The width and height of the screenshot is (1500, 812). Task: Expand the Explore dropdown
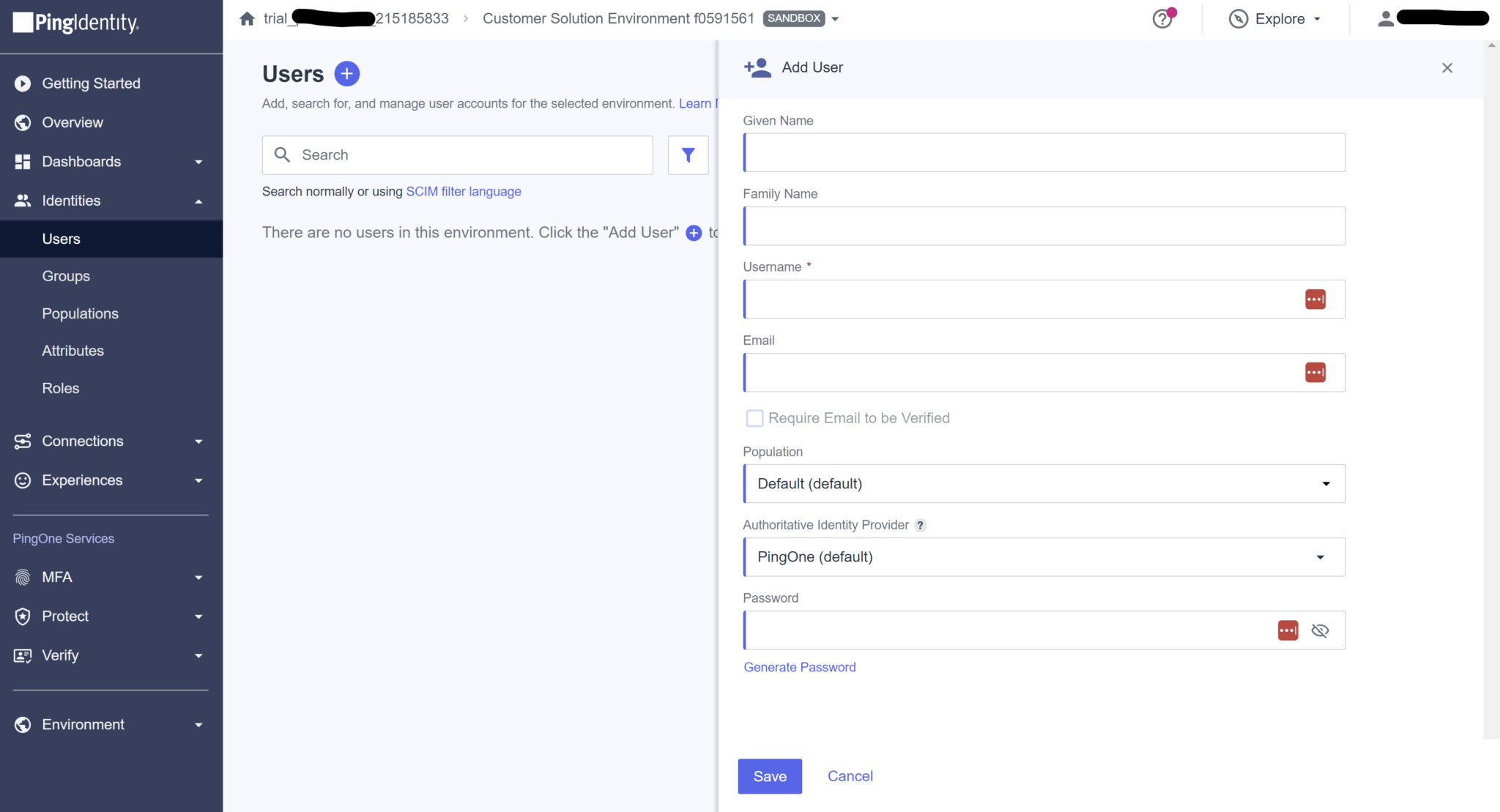pos(1318,18)
